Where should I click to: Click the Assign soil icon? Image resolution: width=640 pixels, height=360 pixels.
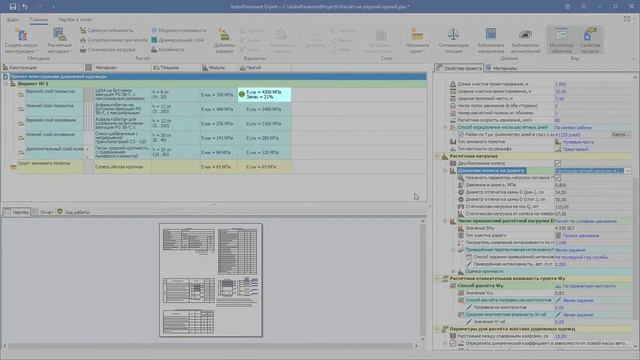[417, 35]
